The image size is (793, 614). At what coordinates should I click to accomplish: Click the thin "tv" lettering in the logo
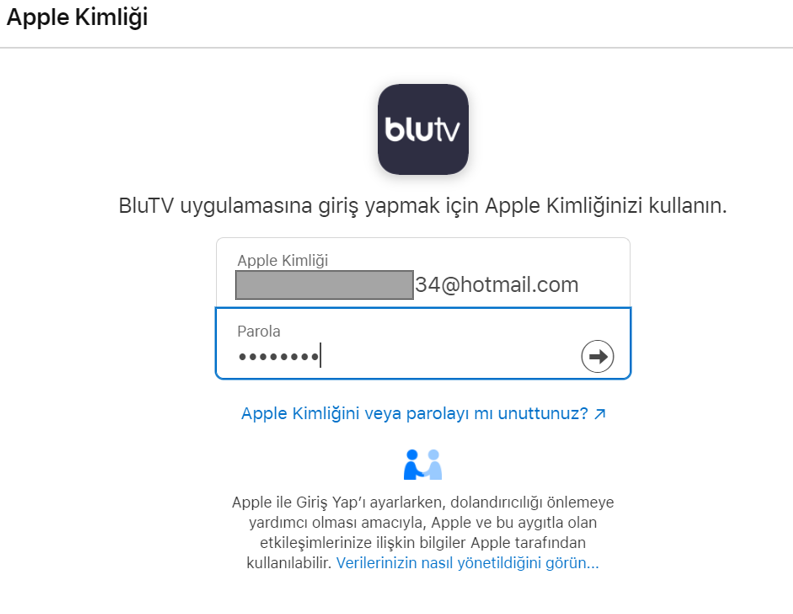446,130
